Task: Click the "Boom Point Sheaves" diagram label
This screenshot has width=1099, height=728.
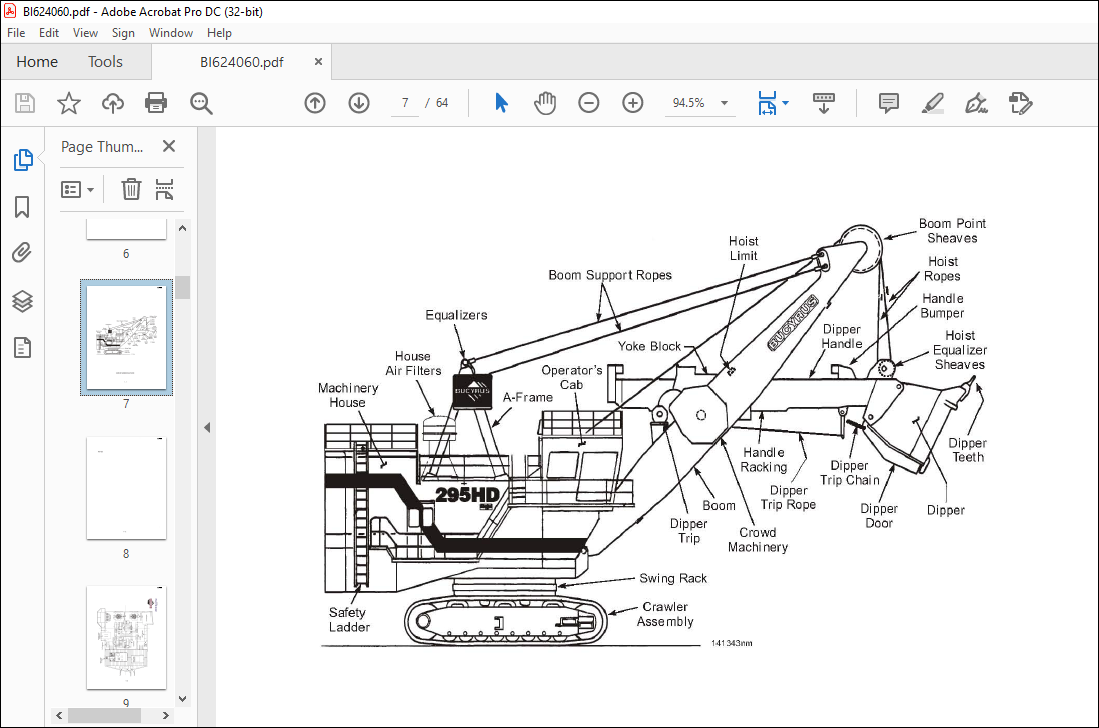Action: point(953,231)
